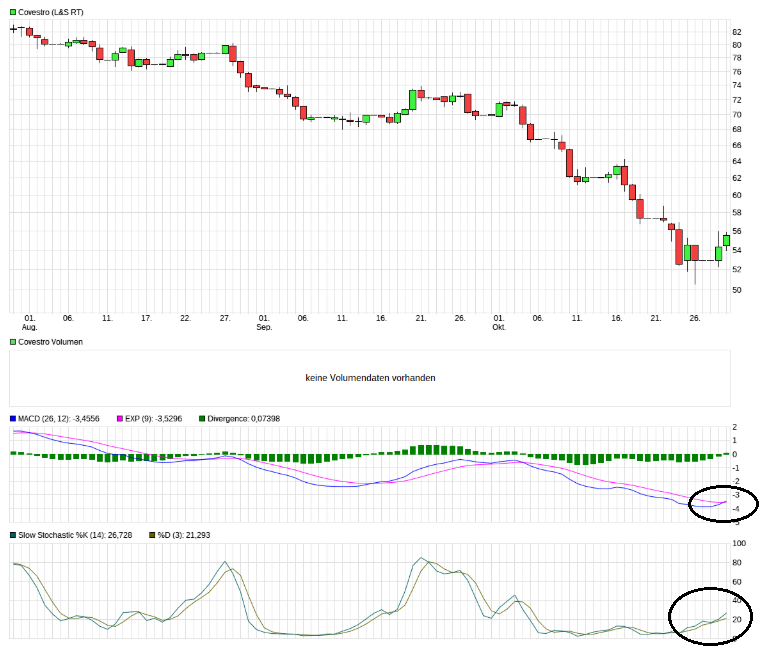Click the olive %D (3) legend swatch
The image size is (759, 650).
pyautogui.click(x=152, y=535)
